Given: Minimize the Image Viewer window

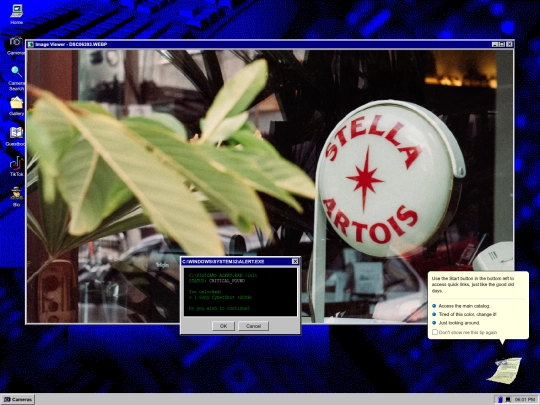Looking at the screenshot, I should [x=495, y=44].
